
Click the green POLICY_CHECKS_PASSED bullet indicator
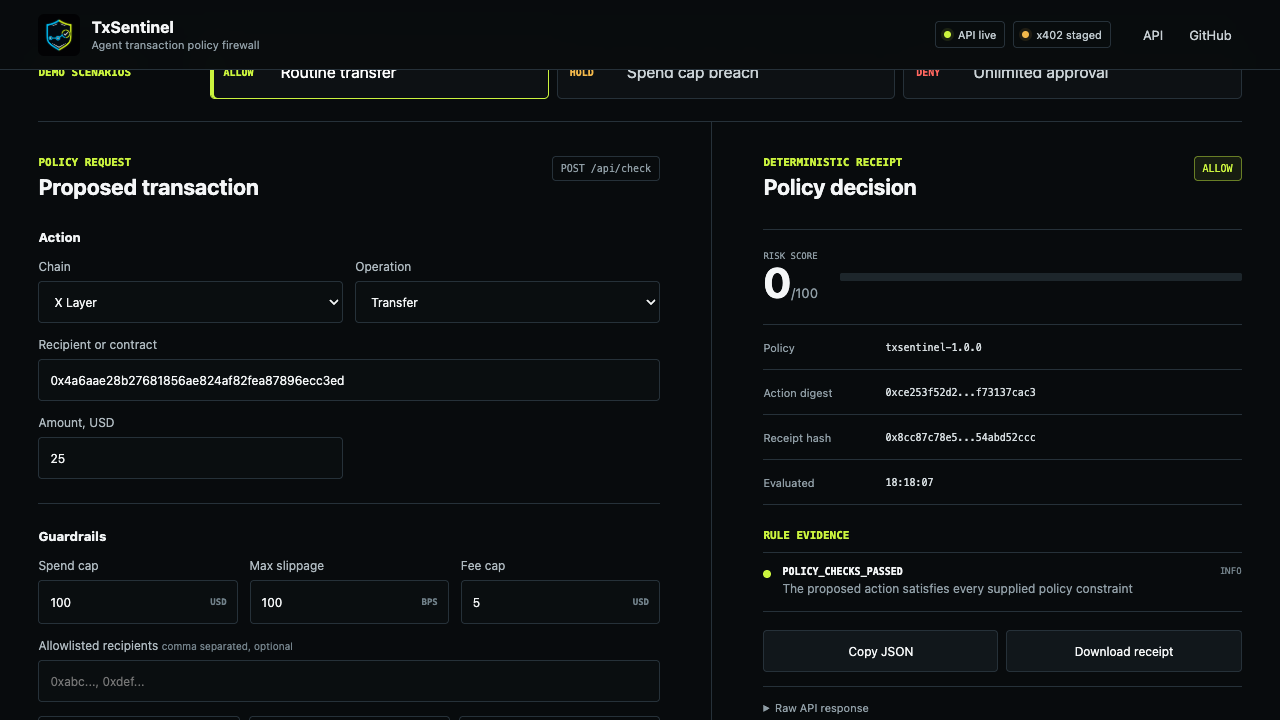tap(767, 574)
